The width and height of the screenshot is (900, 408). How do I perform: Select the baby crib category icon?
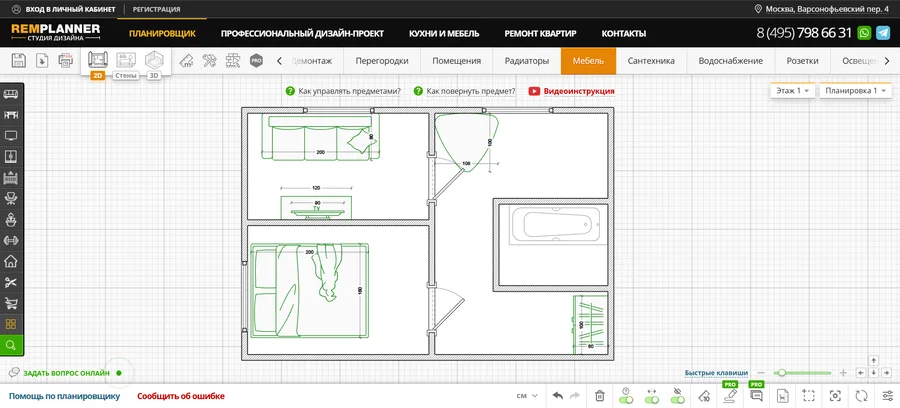[11, 178]
